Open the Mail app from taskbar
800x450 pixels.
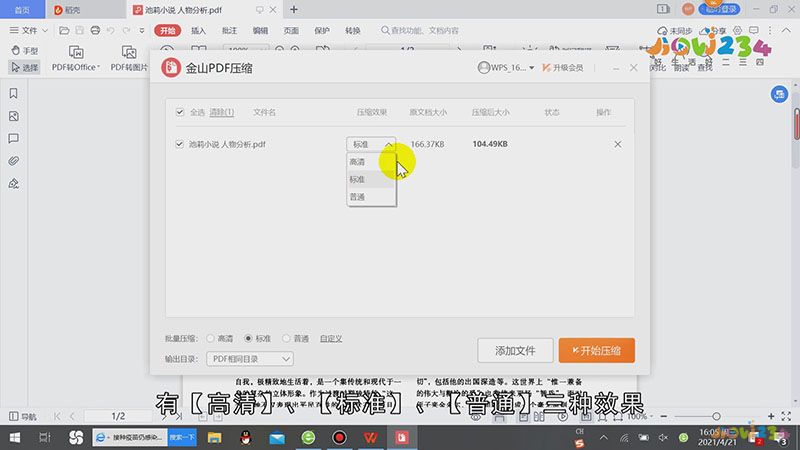tap(277, 437)
